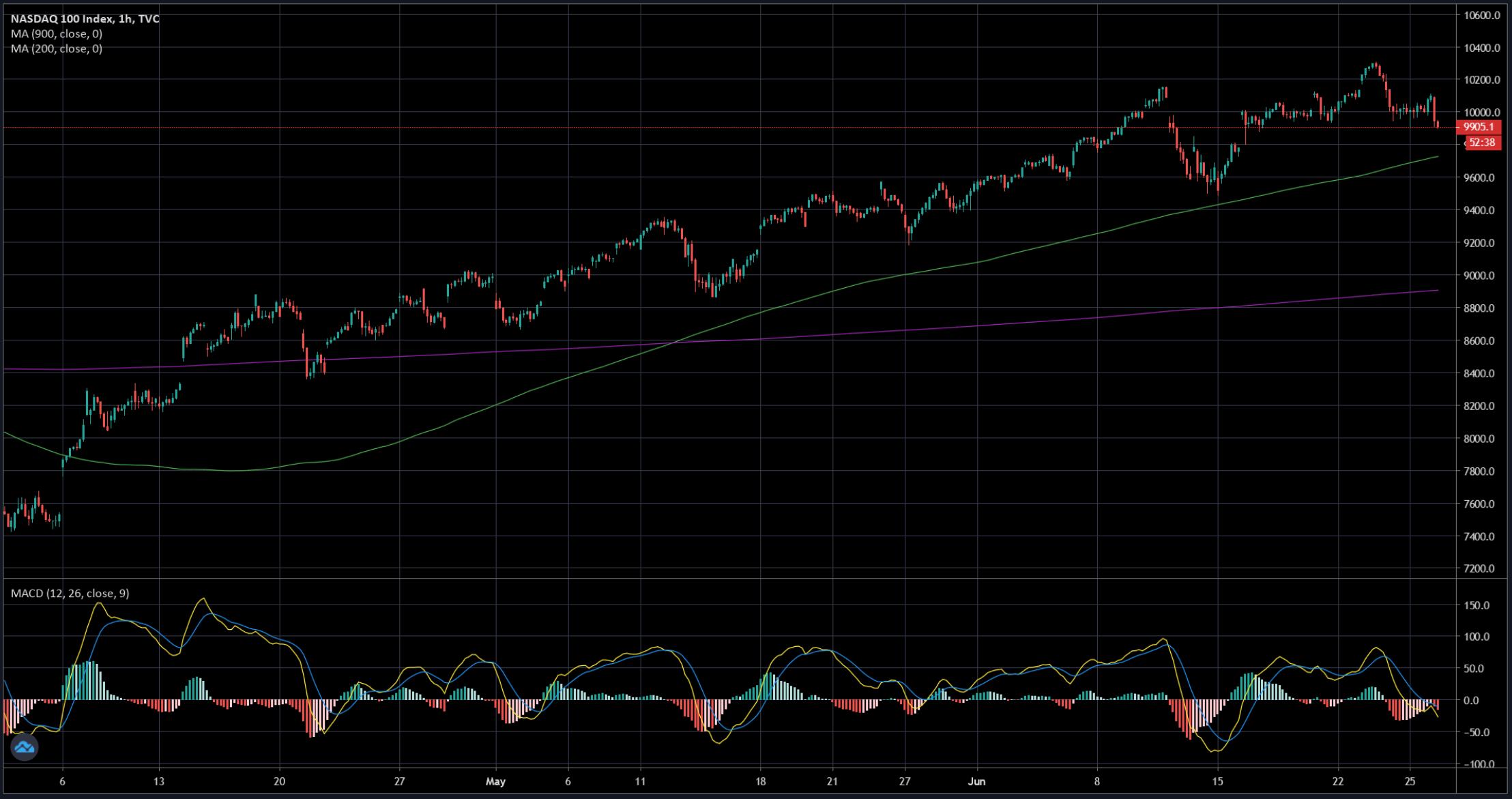Click the TradingView cloud logo icon
Viewport: 1512px width, 799px height.
pos(24,747)
